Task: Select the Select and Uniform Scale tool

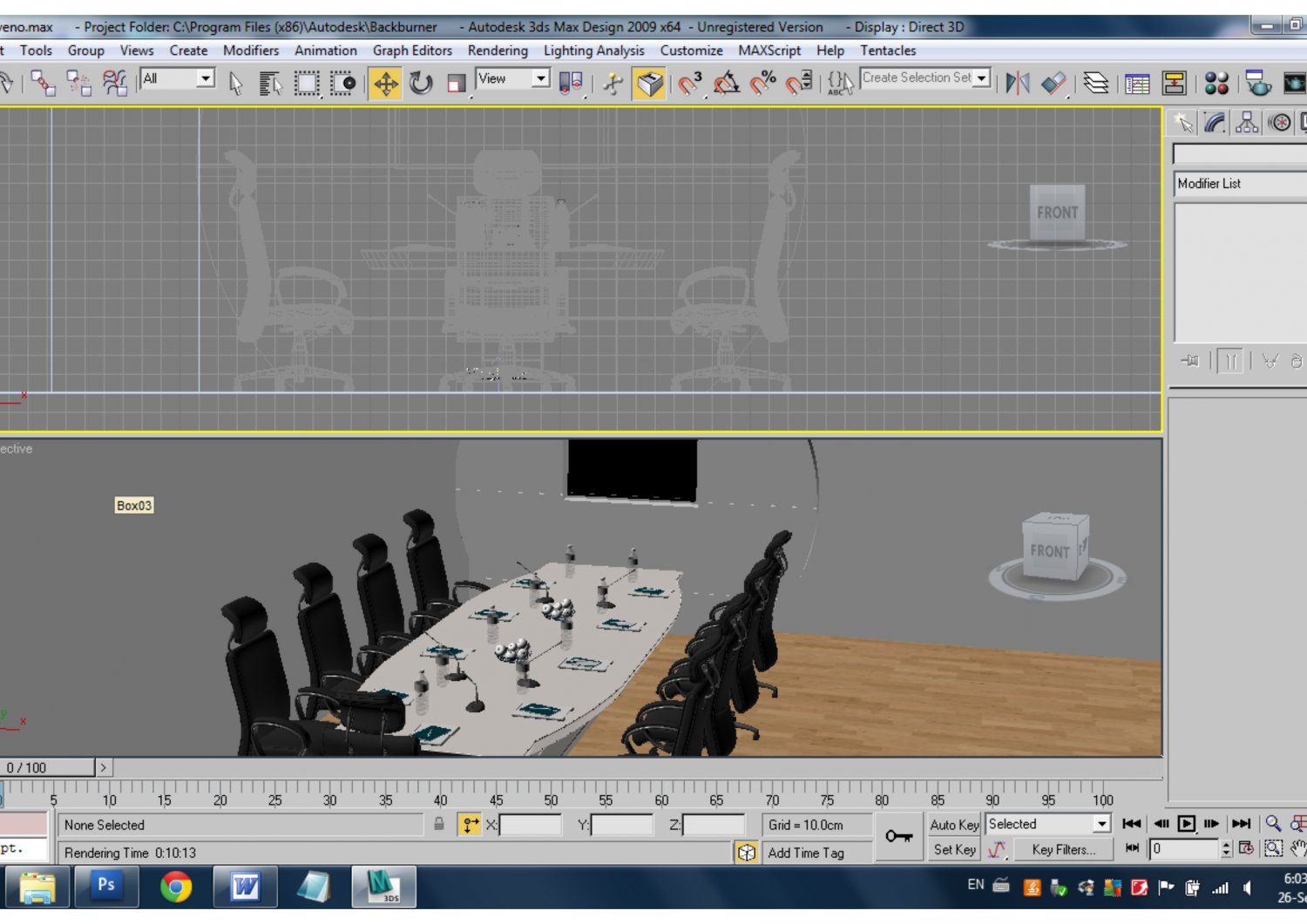Action: 454,83
